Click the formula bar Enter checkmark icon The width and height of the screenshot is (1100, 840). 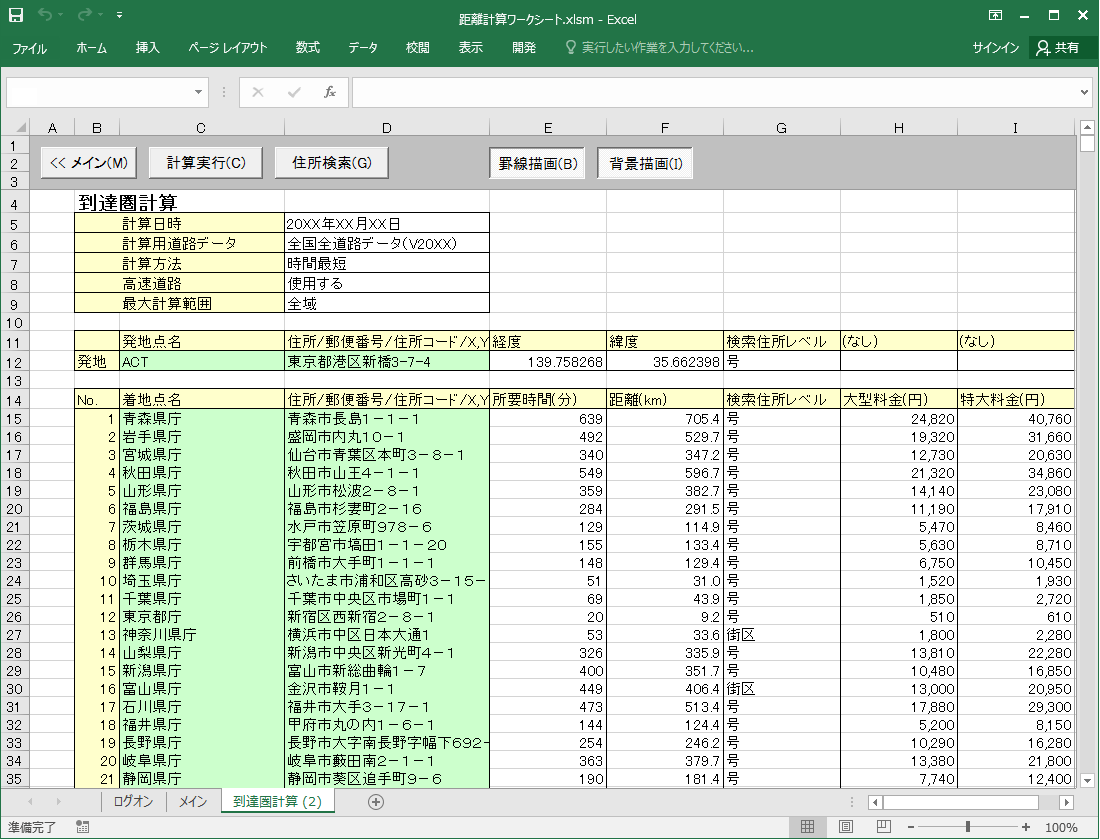coord(294,92)
